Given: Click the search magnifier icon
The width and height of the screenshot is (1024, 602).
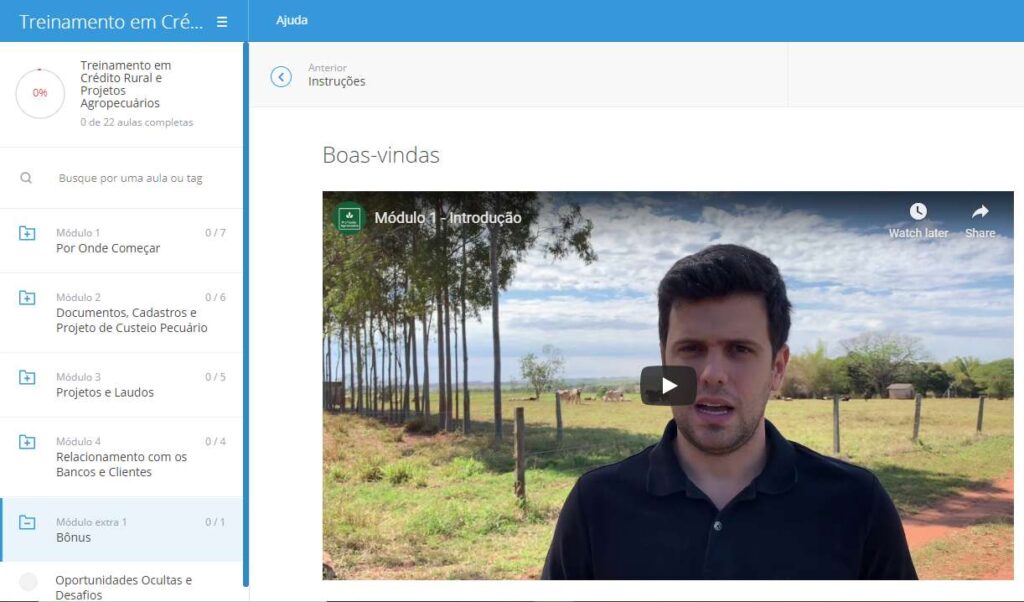Looking at the screenshot, I should 26,178.
